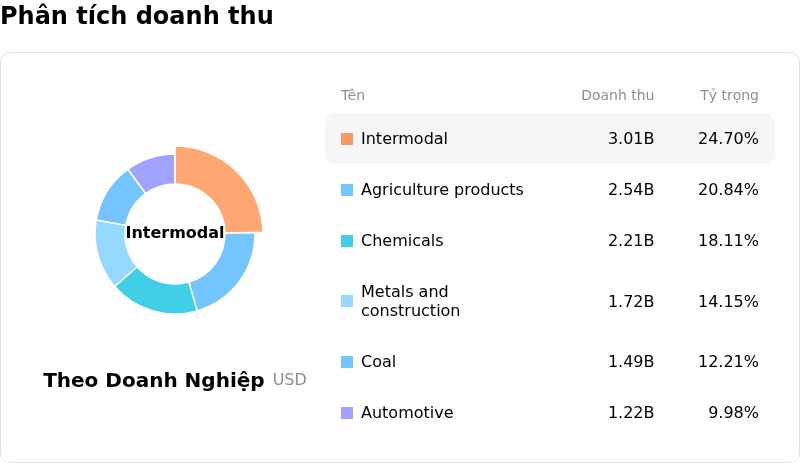Click the Doanh thu column header
The image size is (800, 463).
617,95
